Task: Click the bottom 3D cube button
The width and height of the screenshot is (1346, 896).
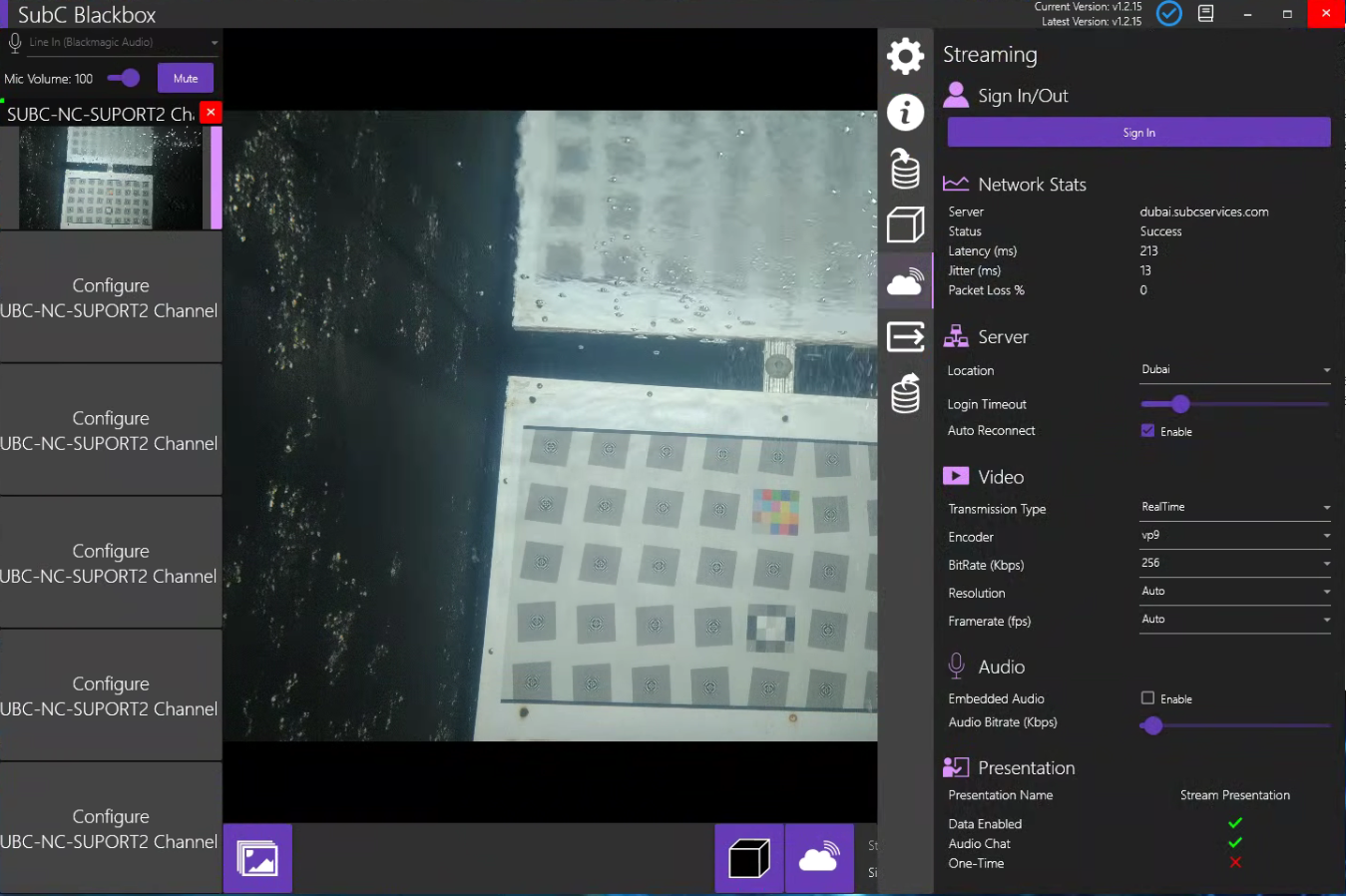Action: click(749, 858)
